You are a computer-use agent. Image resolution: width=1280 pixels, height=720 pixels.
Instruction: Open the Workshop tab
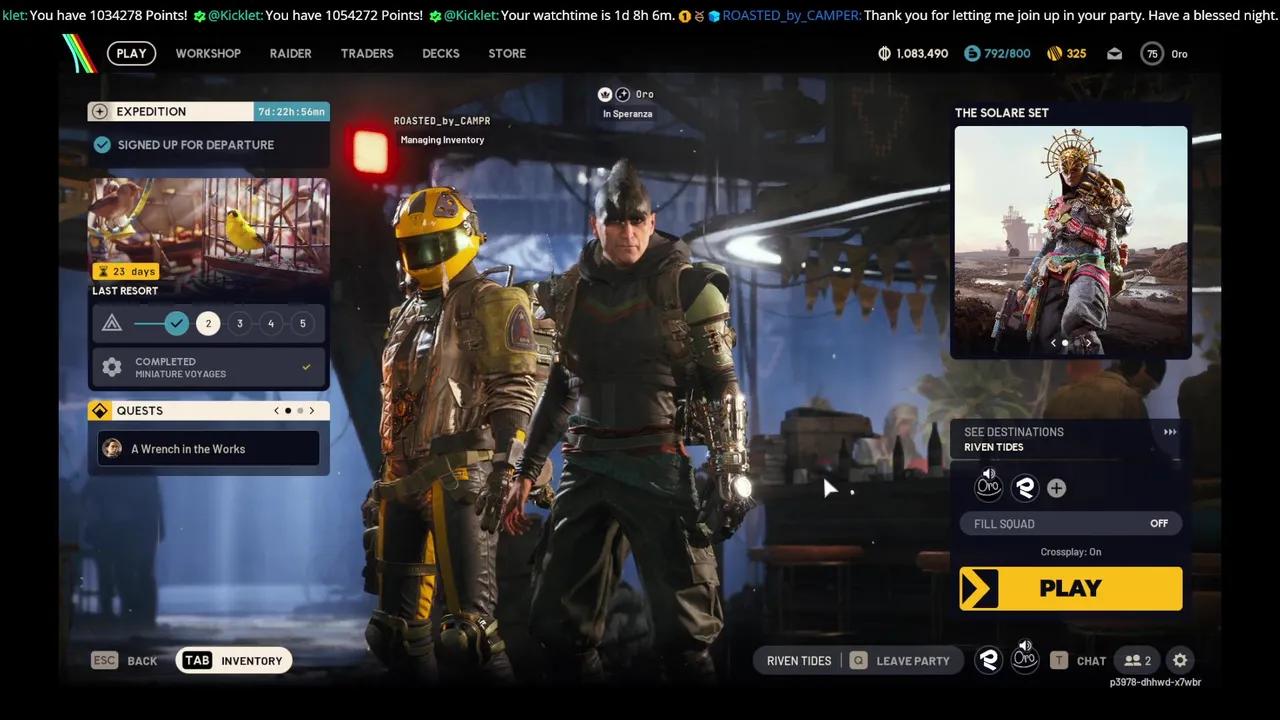point(208,54)
